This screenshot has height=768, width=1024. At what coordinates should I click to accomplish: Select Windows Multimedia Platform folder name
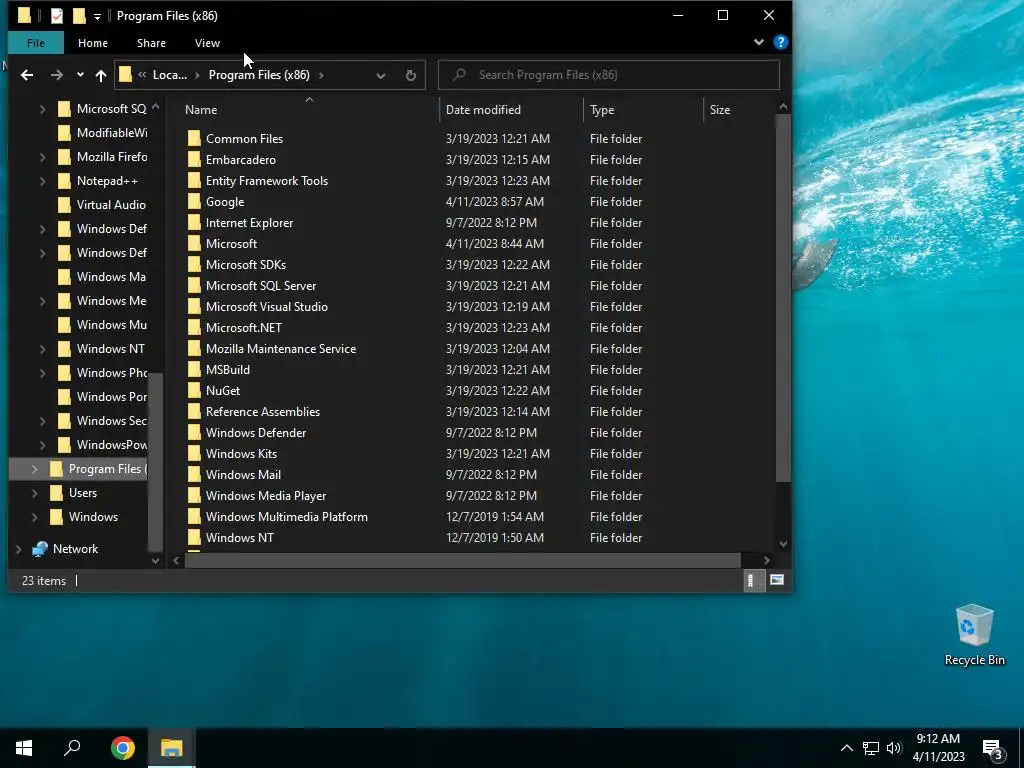pos(287,517)
